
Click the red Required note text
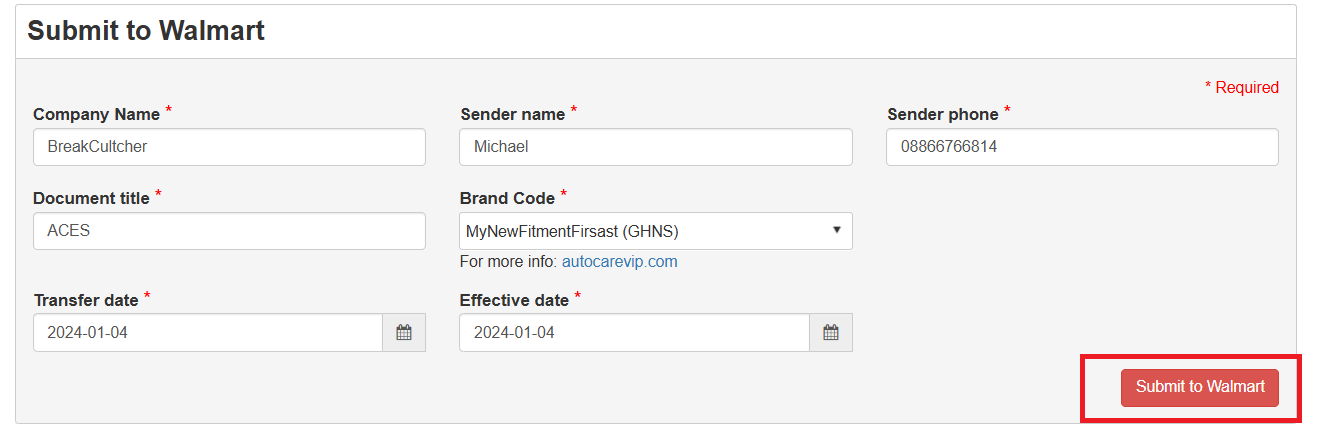[1246, 88]
